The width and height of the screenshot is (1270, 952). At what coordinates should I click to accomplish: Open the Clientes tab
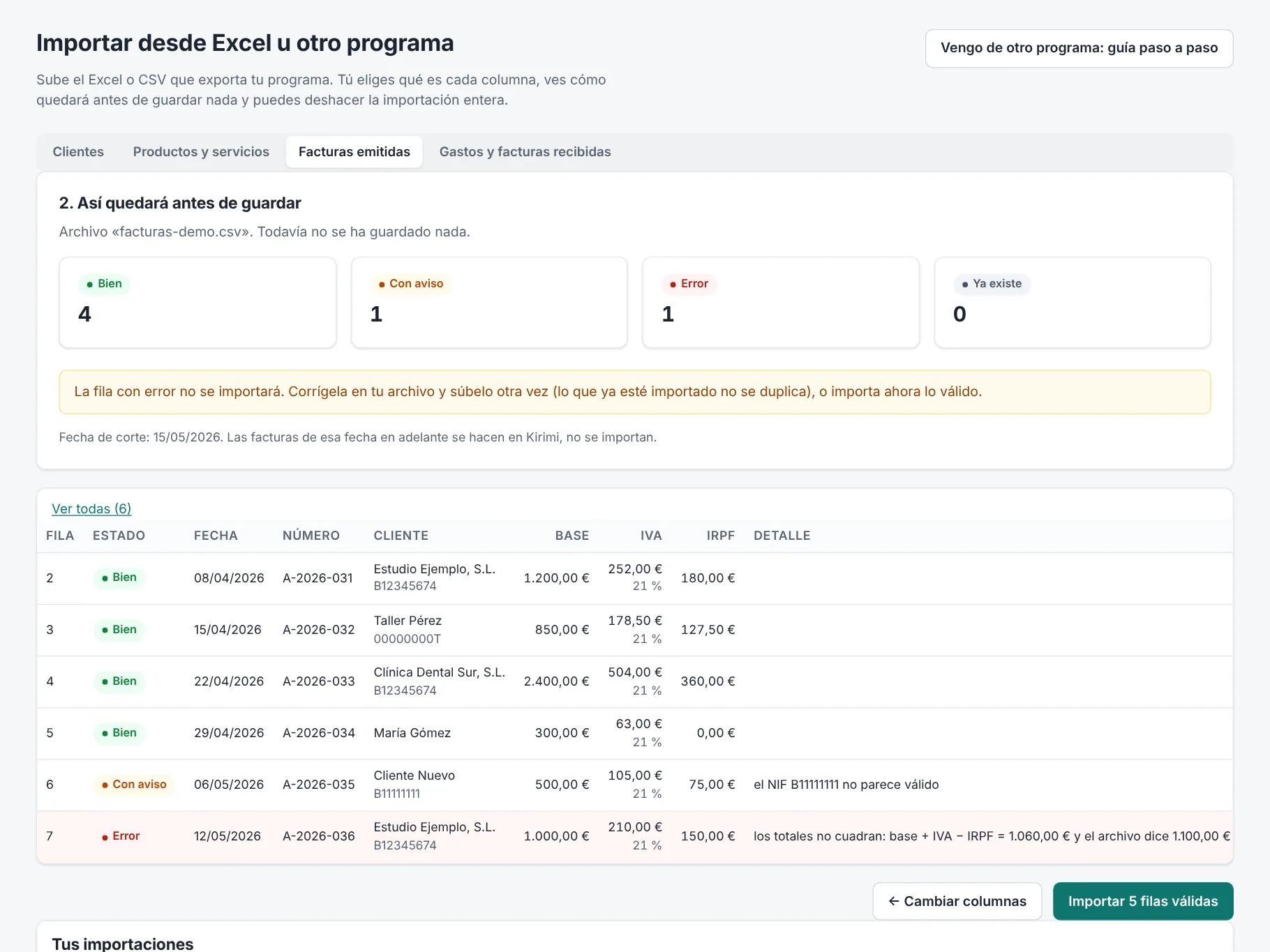tap(78, 151)
